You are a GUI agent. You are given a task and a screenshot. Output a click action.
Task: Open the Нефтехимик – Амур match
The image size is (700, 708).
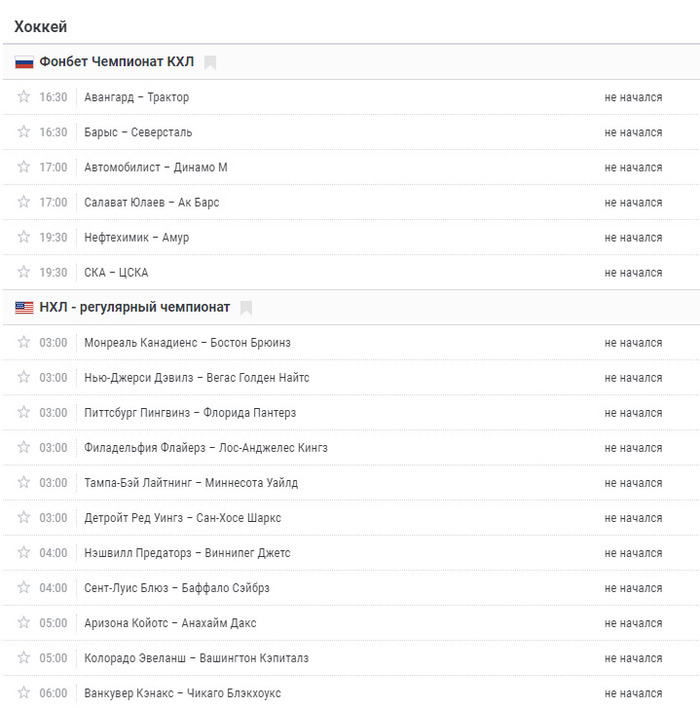[136, 238]
